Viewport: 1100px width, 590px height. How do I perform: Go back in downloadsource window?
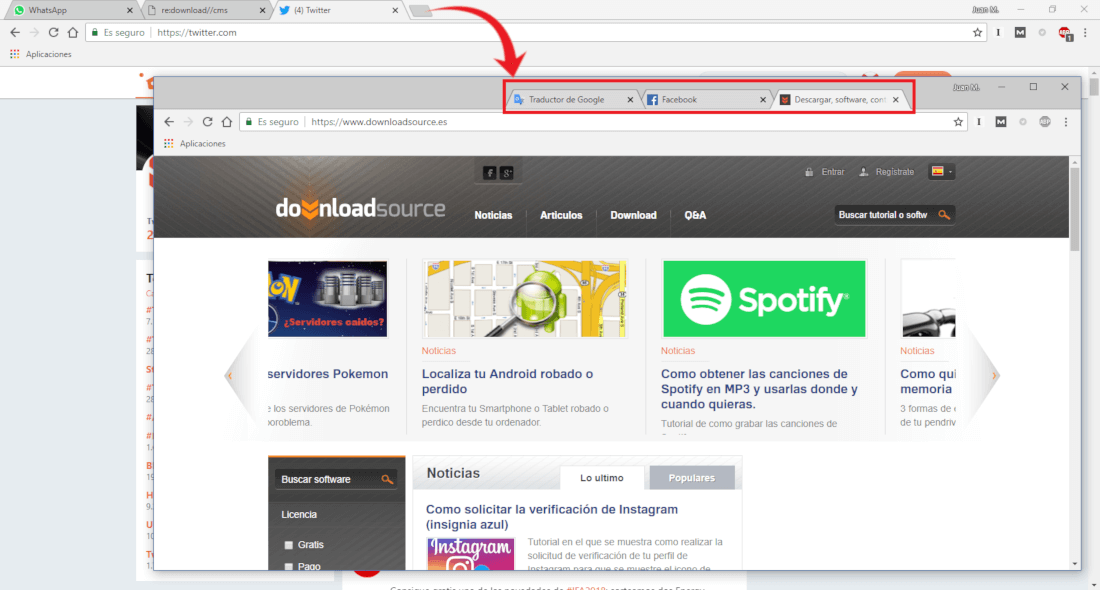169,121
